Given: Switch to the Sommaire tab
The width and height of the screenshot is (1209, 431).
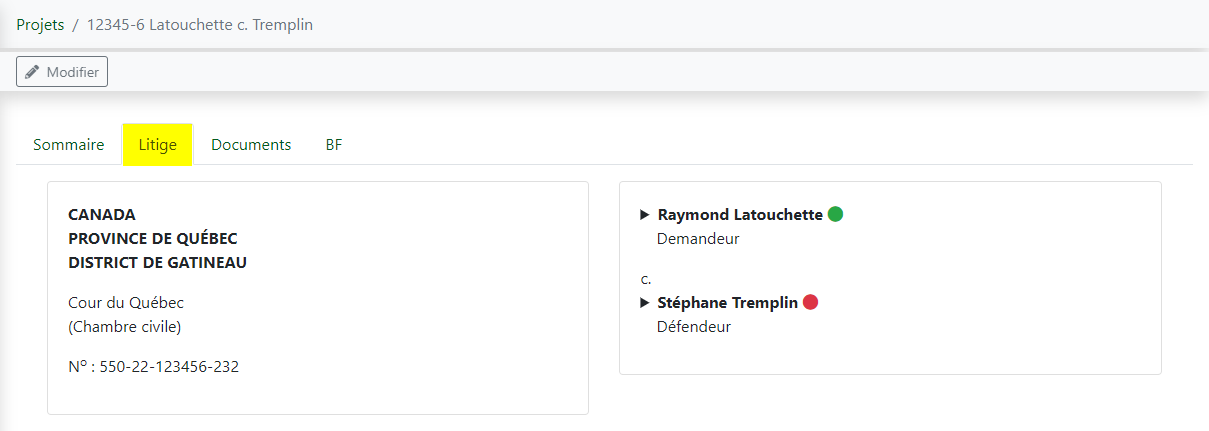Looking at the screenshot, I should pos(69,145).
